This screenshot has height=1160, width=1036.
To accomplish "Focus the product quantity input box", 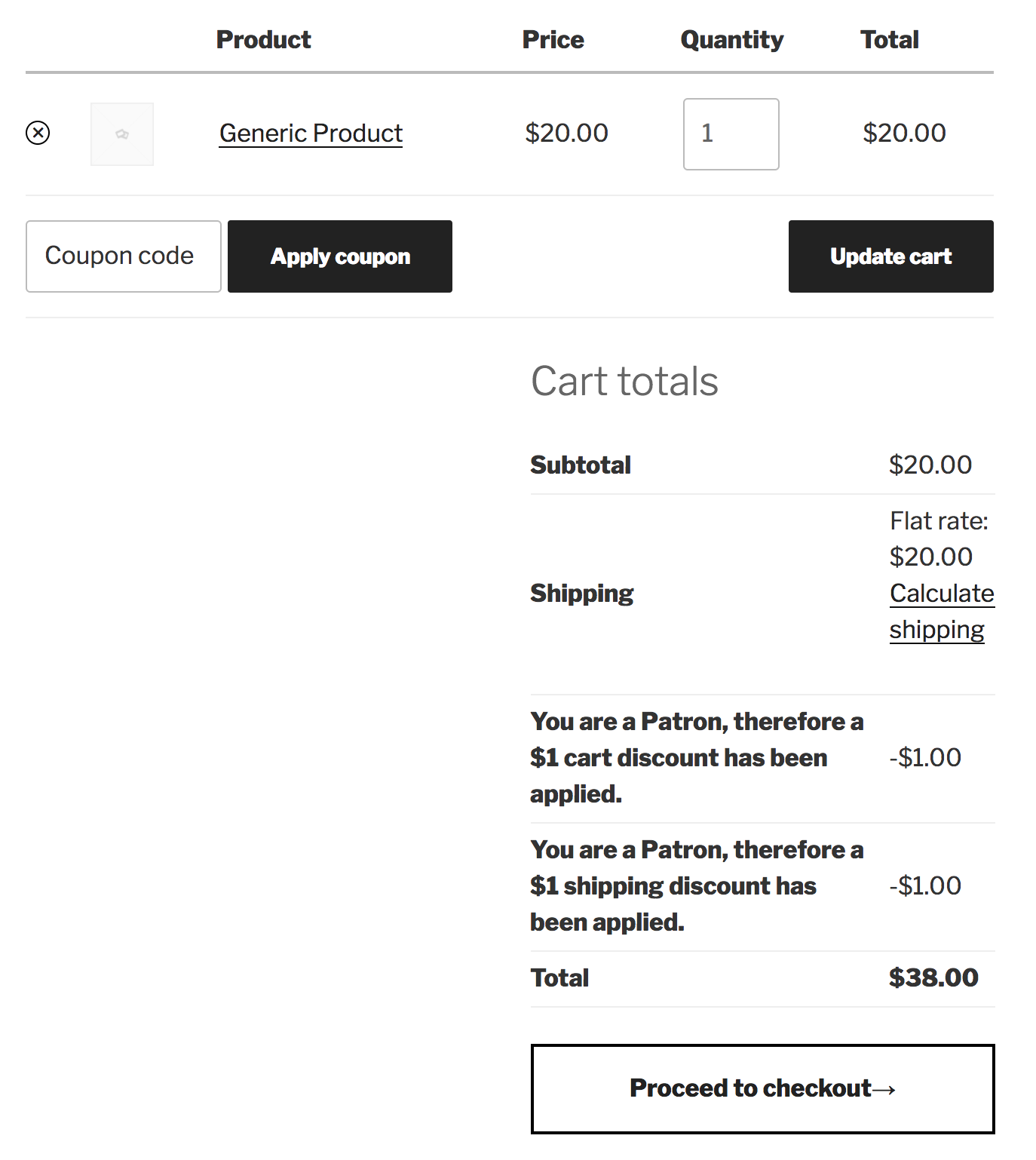I will [x=731, y=134].
